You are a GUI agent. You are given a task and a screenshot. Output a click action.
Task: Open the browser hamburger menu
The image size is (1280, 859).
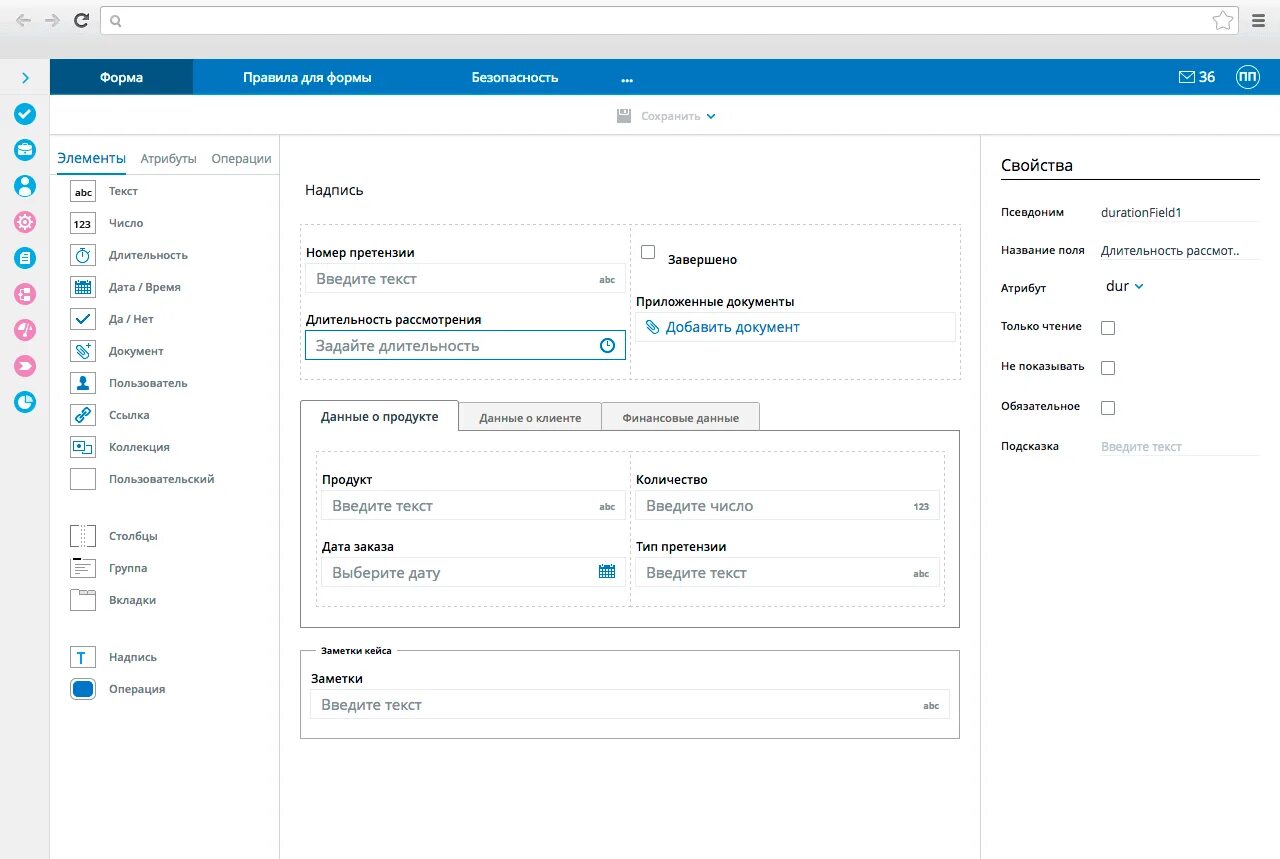click(x=1259, y=20)
